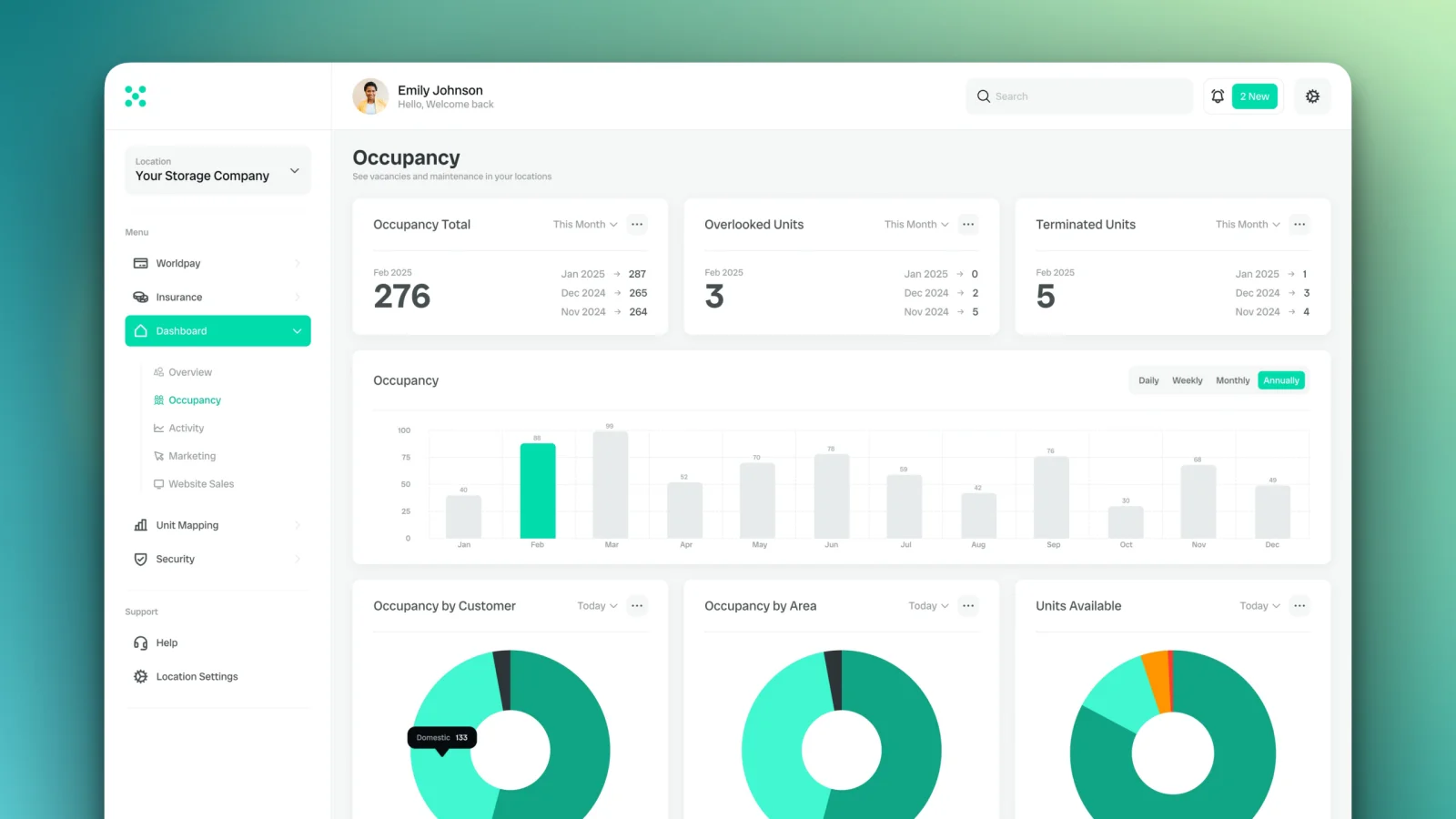The height and width of the screenshot is (819, 1456).
Task: Click the orange slice in Units Available chart
Action: click(x=1158, y=682)
